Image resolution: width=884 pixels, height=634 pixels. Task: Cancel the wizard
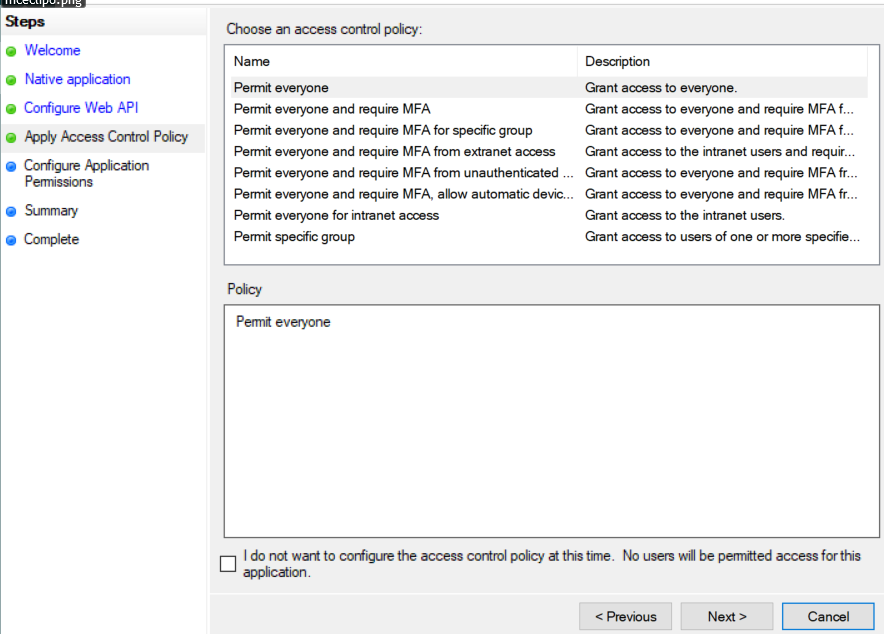(x=828, y=616)
